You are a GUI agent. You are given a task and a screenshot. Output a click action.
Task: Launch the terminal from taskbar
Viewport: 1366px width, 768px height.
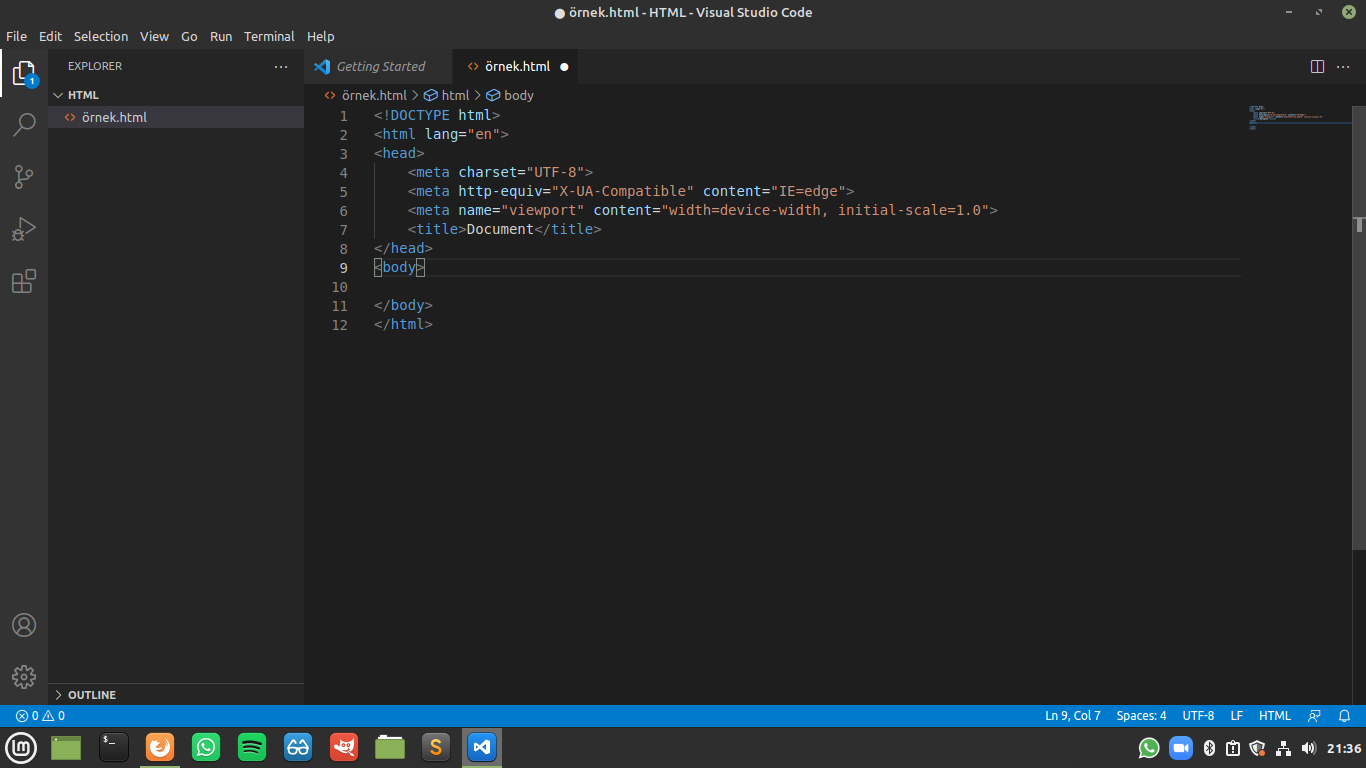(x=114, y=747)
